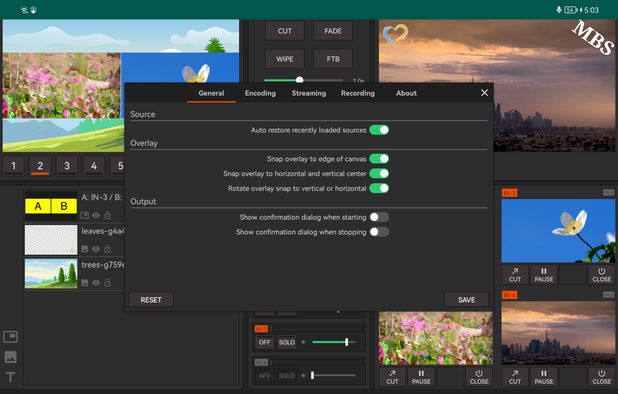Screen dimensions: 618x394
Task: Open the Recording settings tab
Action: (x=357, y=93)
